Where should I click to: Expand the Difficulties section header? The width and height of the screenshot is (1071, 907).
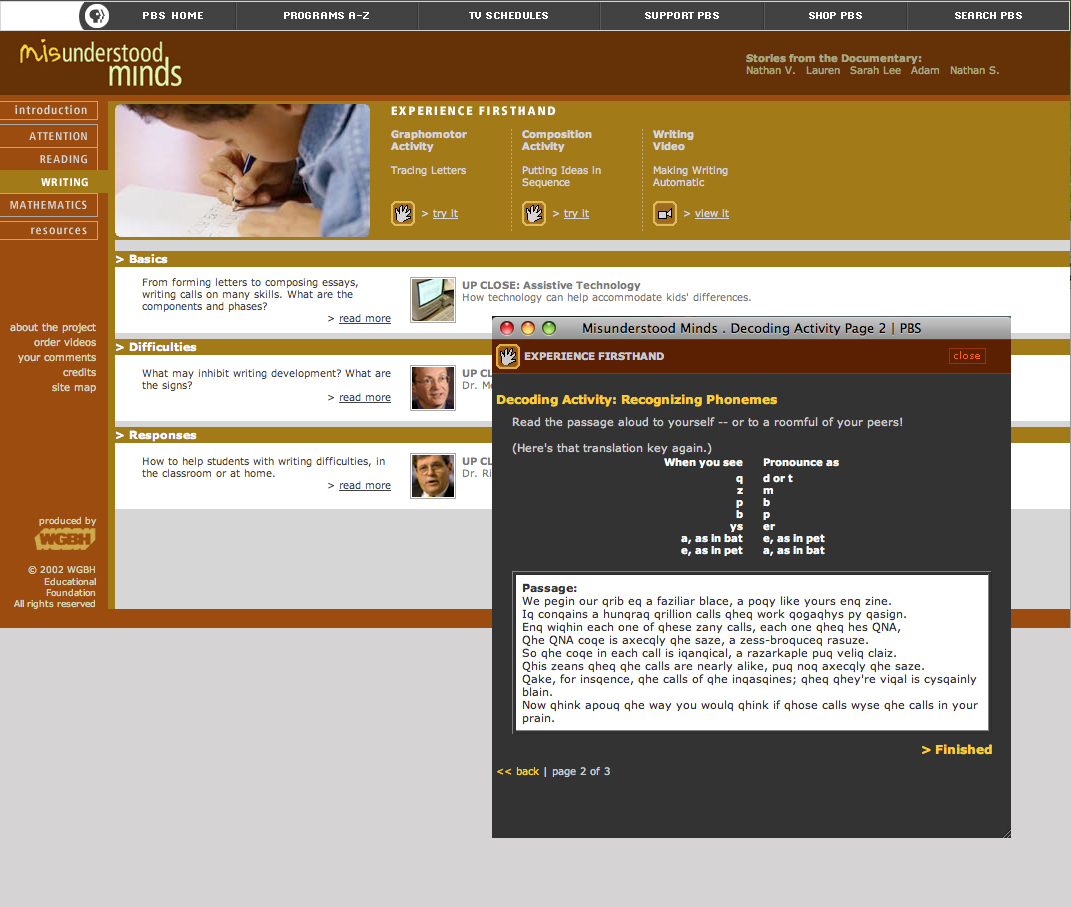pos(162,347)
